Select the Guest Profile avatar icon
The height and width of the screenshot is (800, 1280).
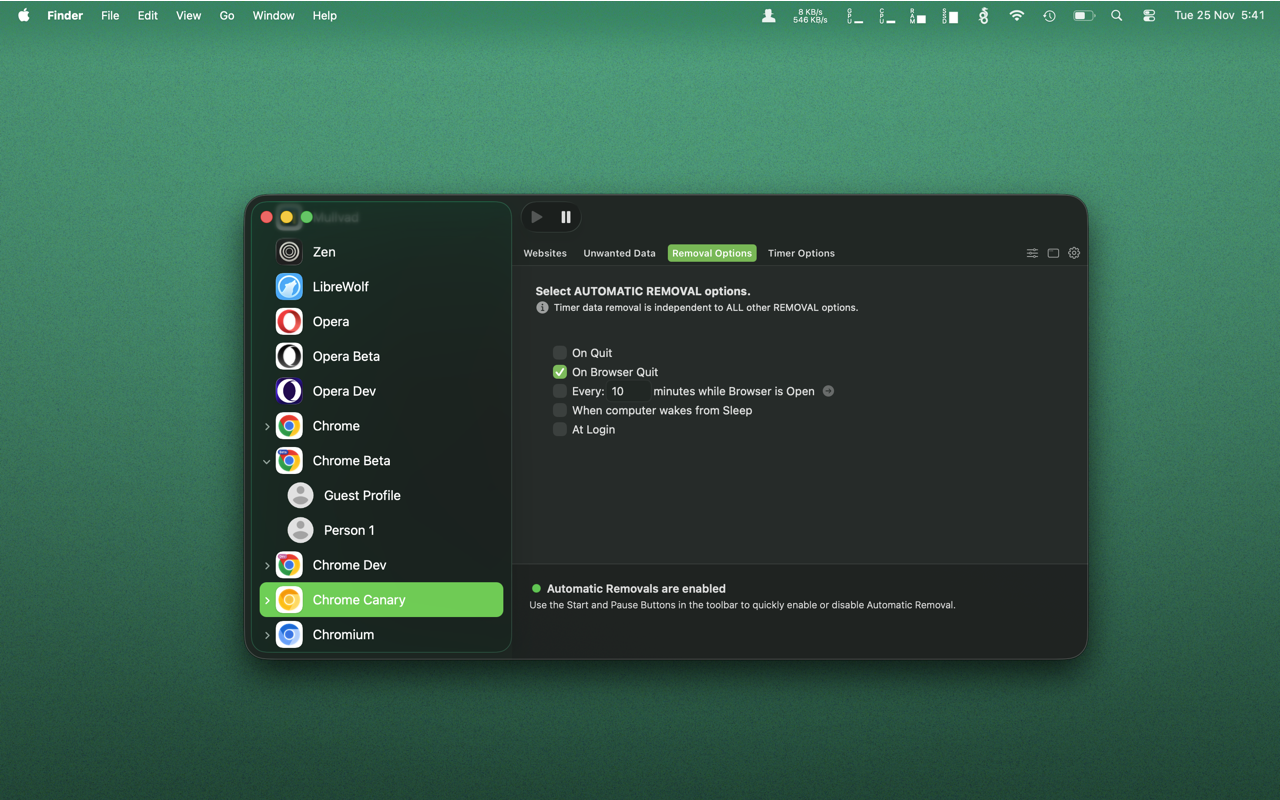[300, 495]
